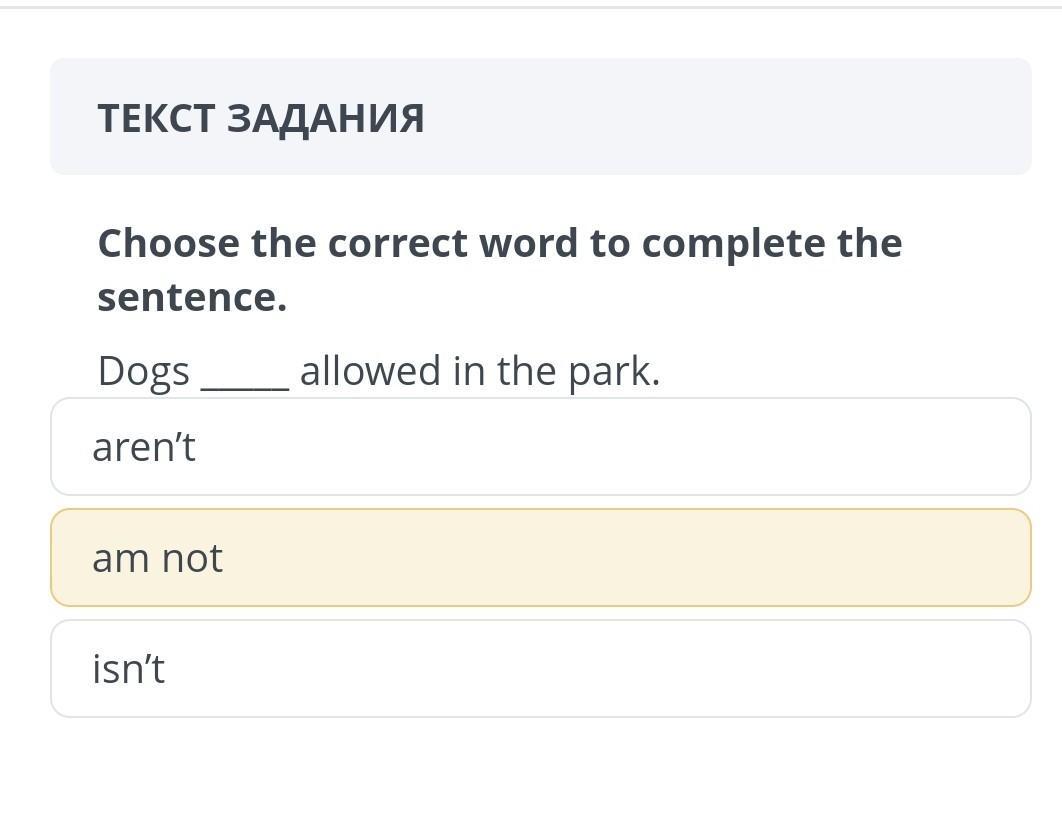The width and height of the screenshot is (1062, 817).
Task: Click bold "the" right before "correct"
Action: [x=285, y=244]
